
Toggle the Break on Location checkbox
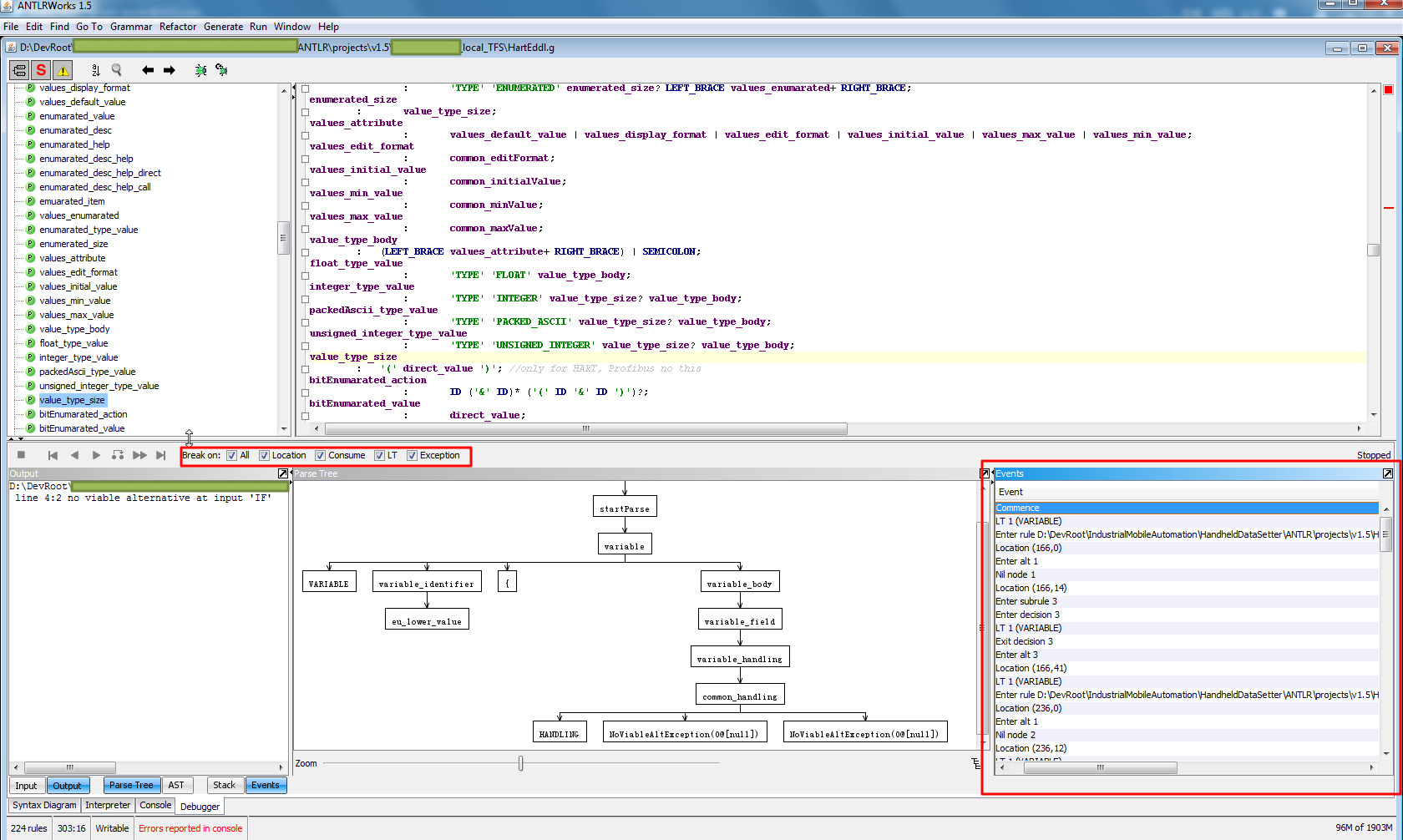point(264,455)
